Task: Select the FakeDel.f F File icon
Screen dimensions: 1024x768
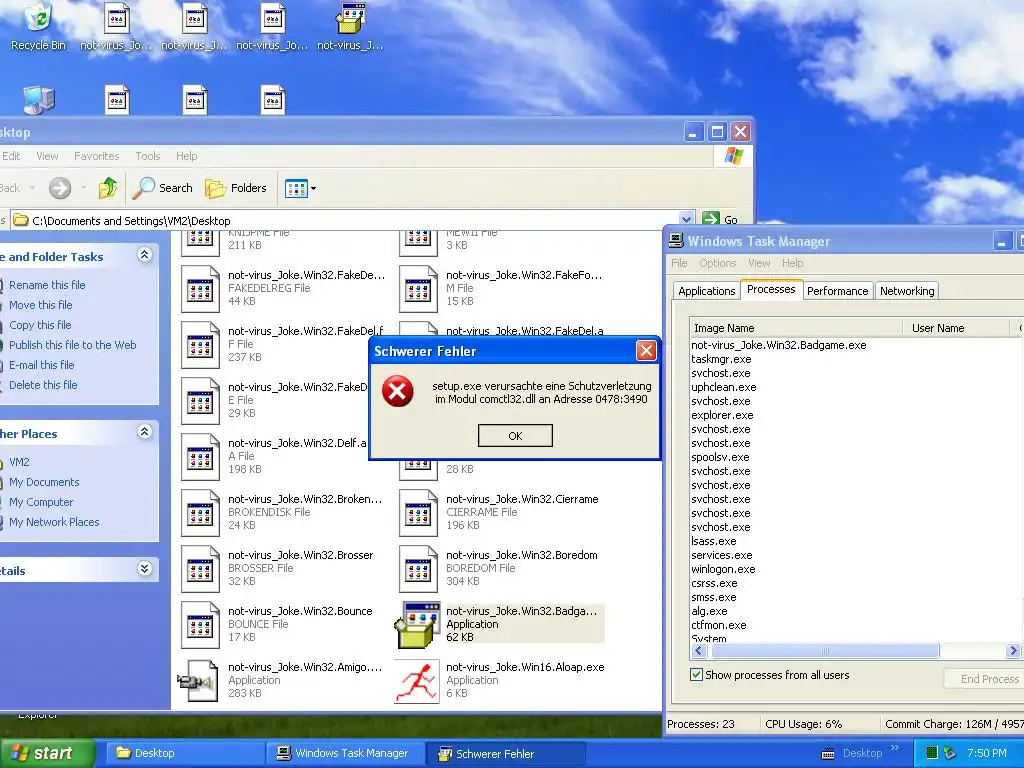Action: point(200,345)
